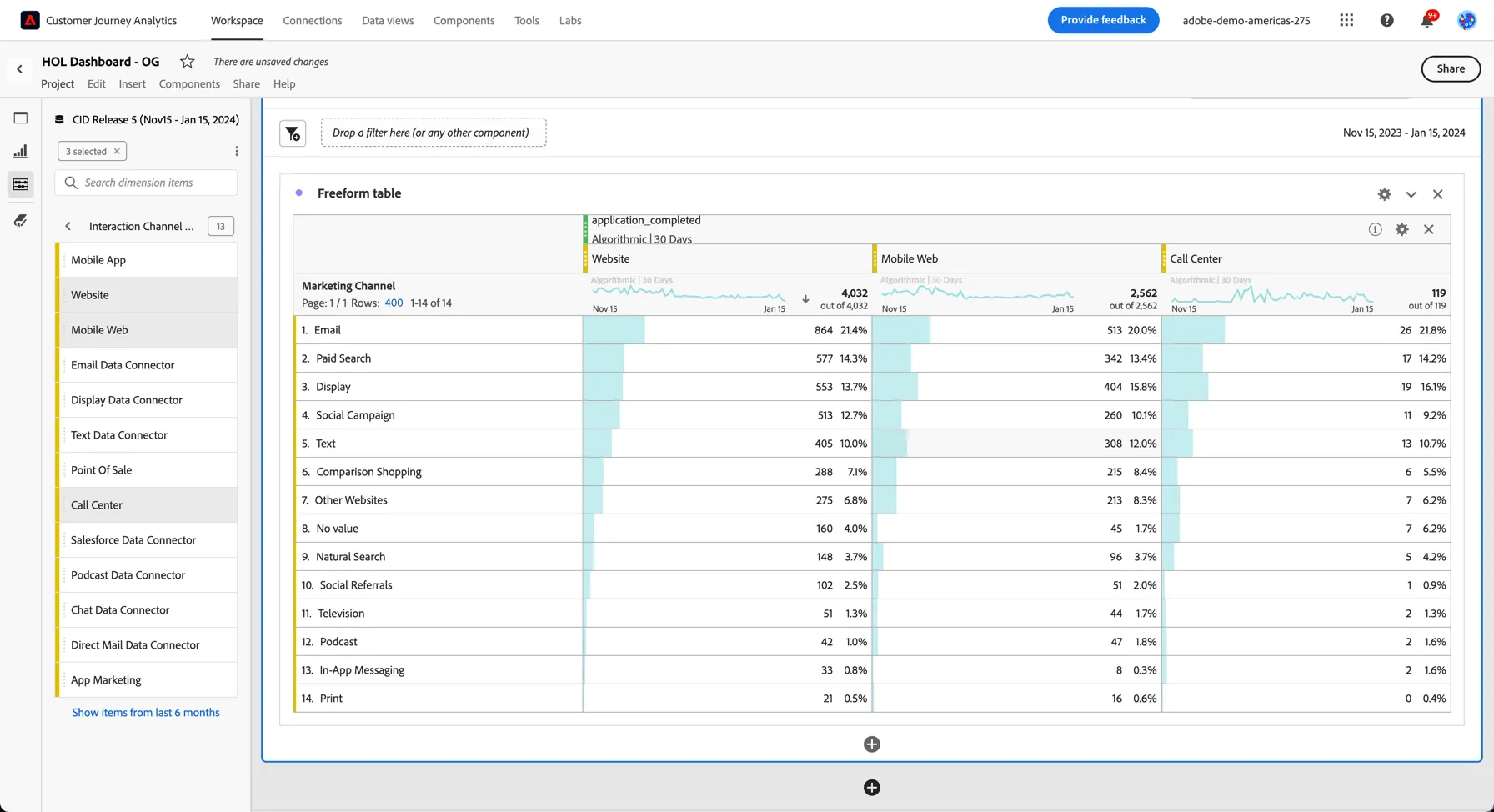Open the Insert menu

[x=132, y=83]
